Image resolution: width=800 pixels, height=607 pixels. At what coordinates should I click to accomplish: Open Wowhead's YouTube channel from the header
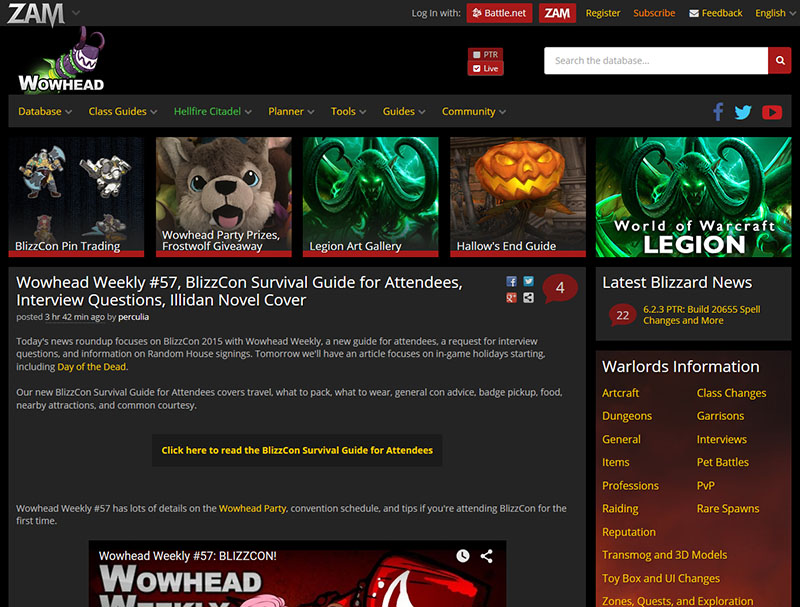tap(772, 112)
